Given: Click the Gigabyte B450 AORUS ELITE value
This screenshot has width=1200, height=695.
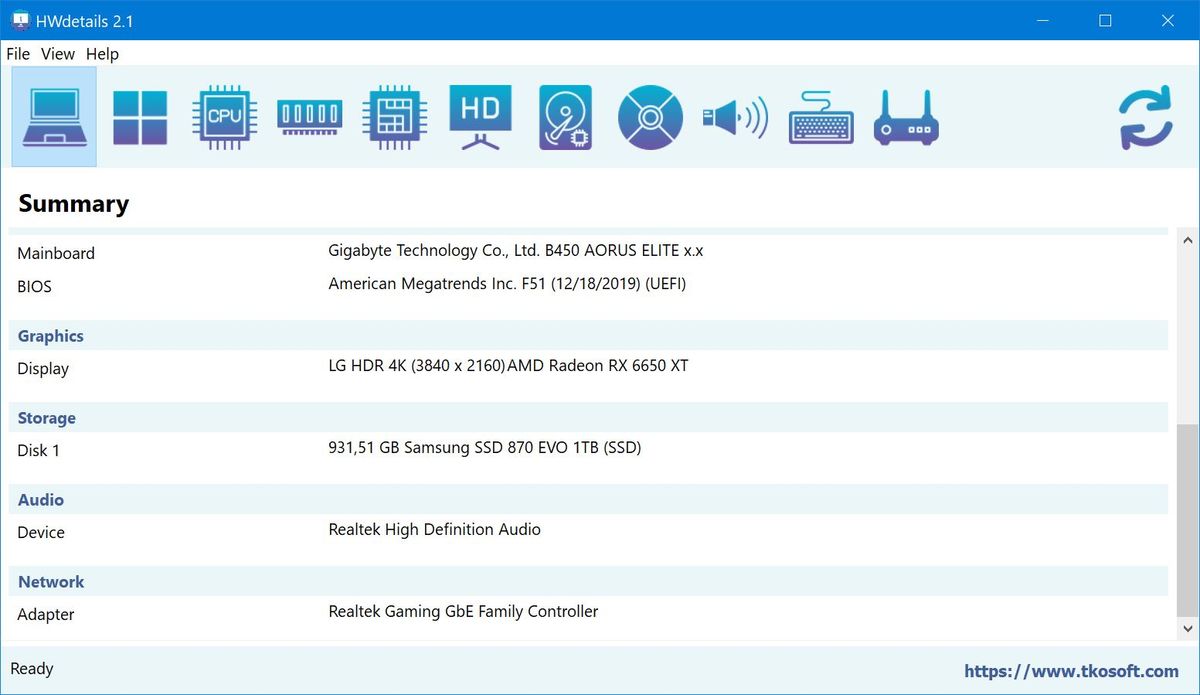Looking at the screenshot, I should point(516,251).
